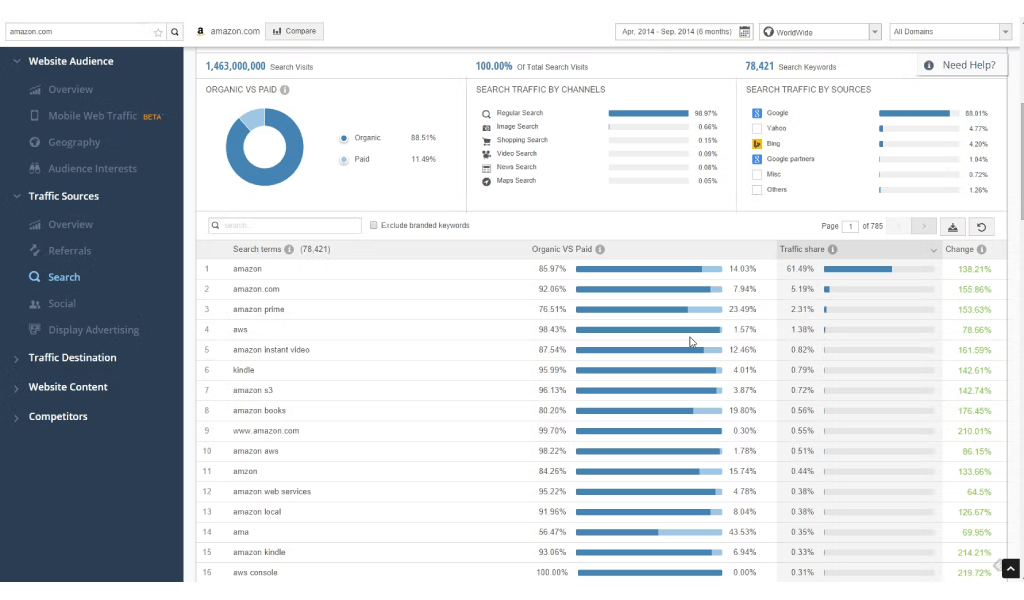Click the search terms filter input

pyautogui.click(x=285, y=225)
